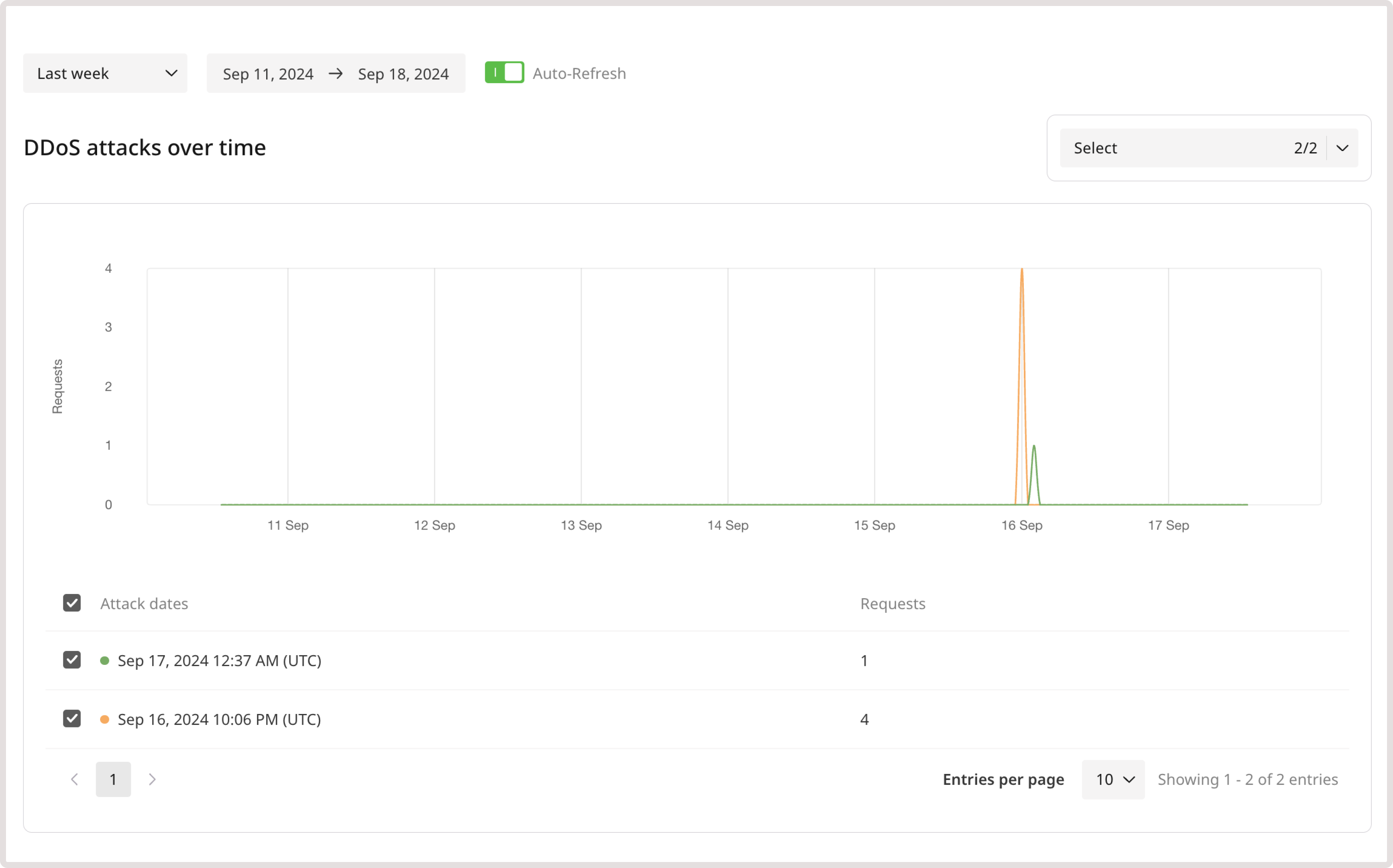Click the chevron beside Entries per page value

point(1129,779)
